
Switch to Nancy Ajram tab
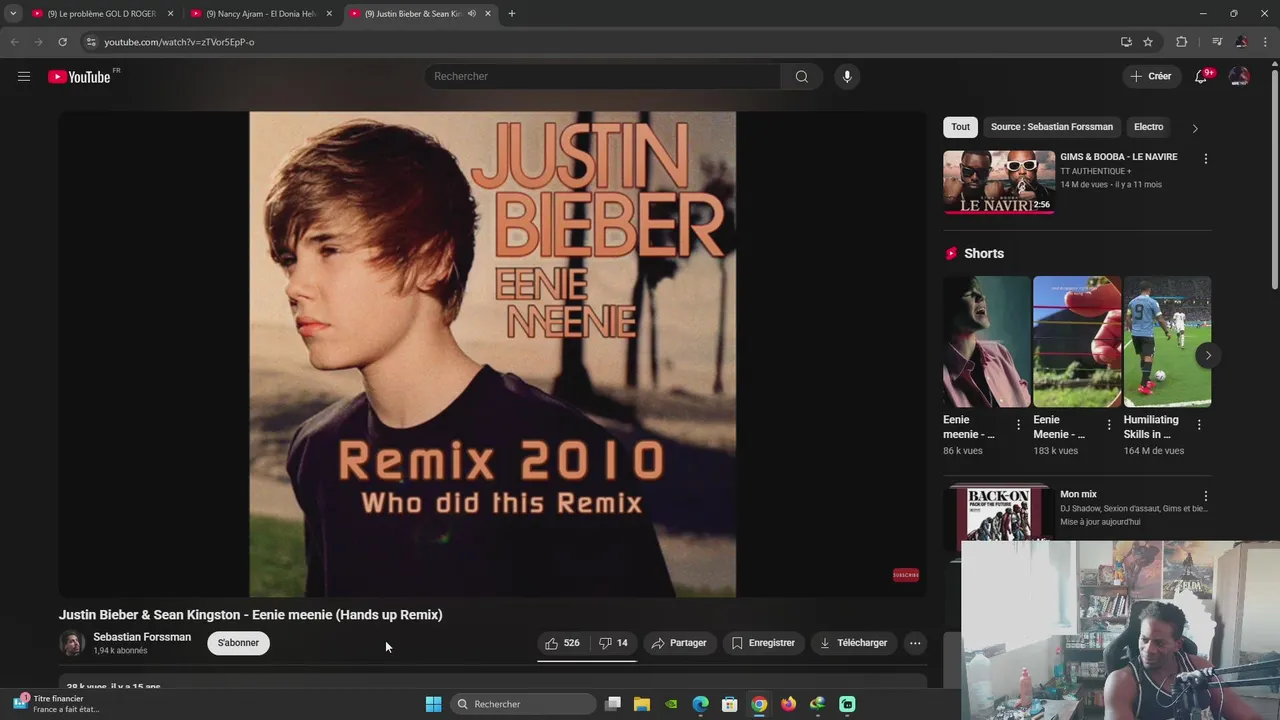(261, 14)
